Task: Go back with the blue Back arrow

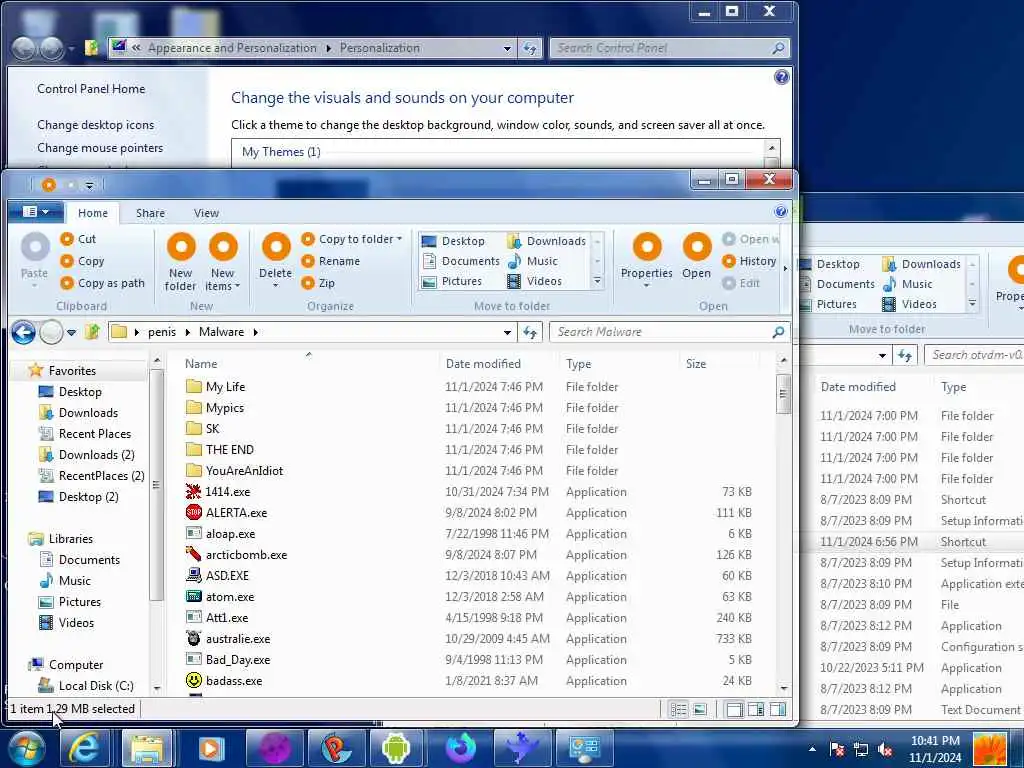Action: point(24,332)
